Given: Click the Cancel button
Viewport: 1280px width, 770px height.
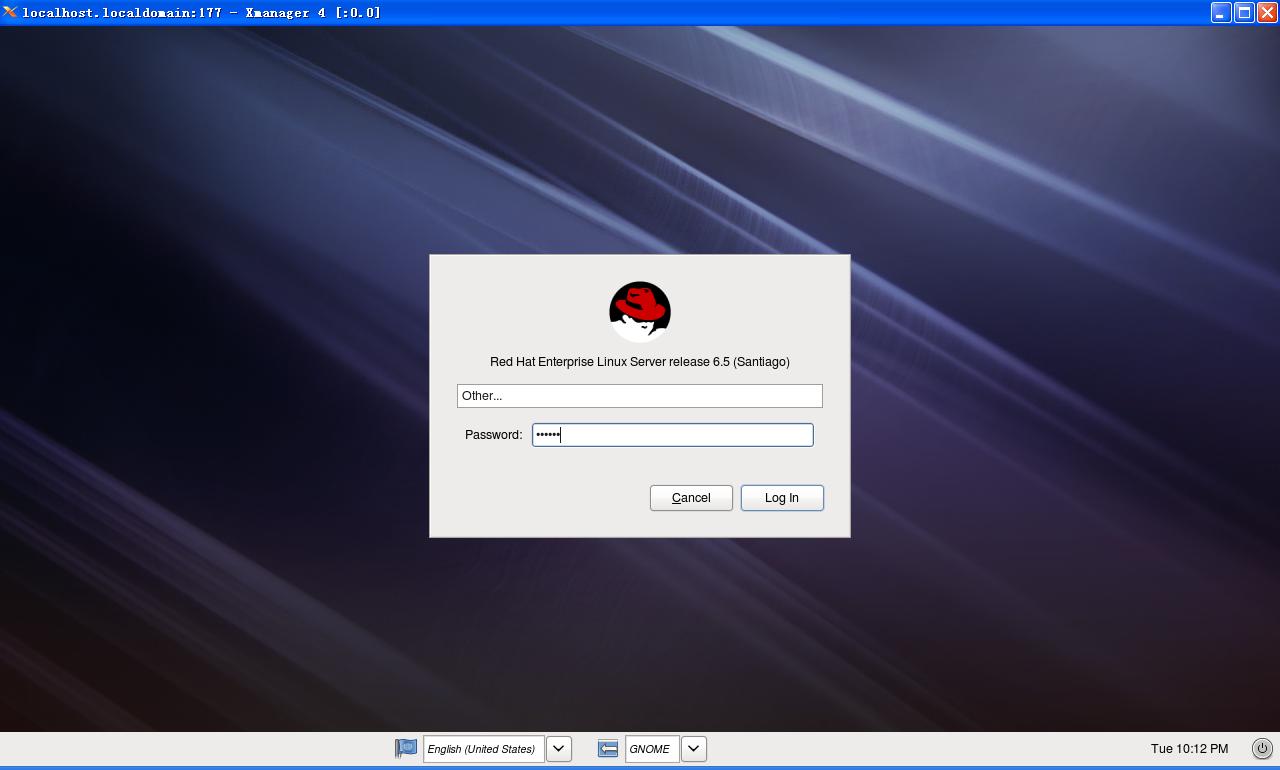Looking at the screenshot, I should (x=691, y=498).
